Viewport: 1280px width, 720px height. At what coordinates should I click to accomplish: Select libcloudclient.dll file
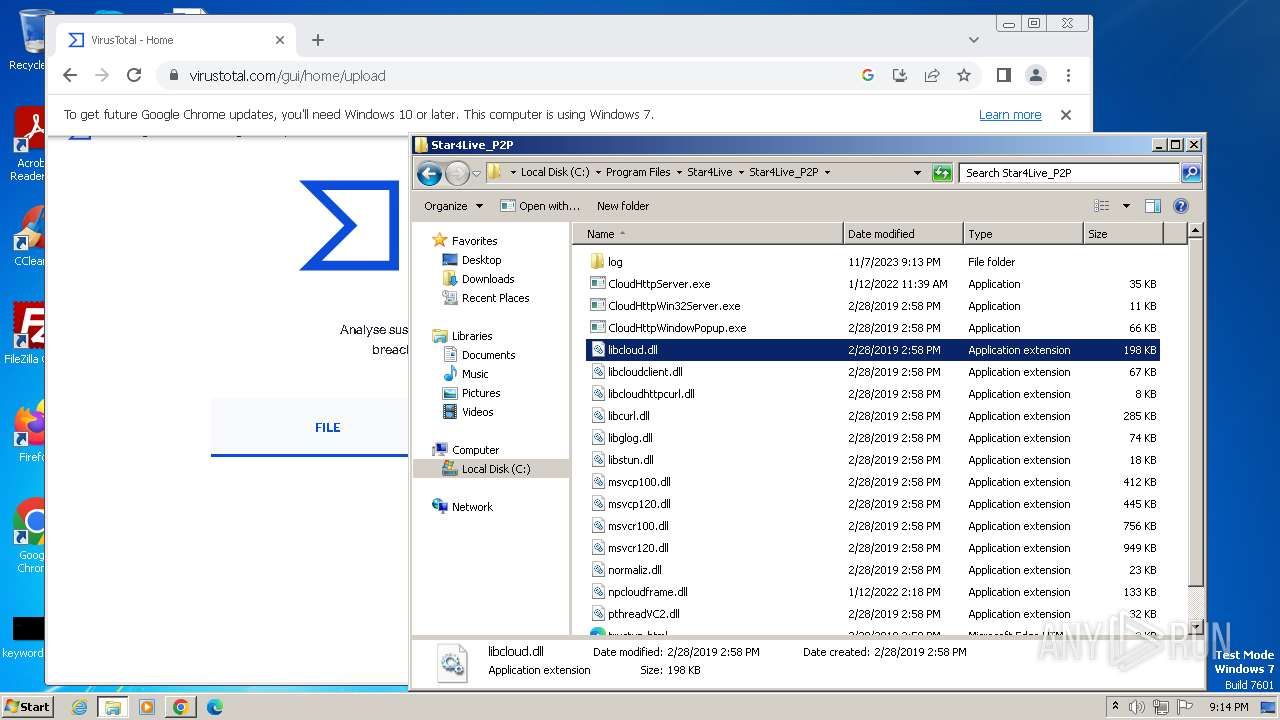click(x=872, y=372)
